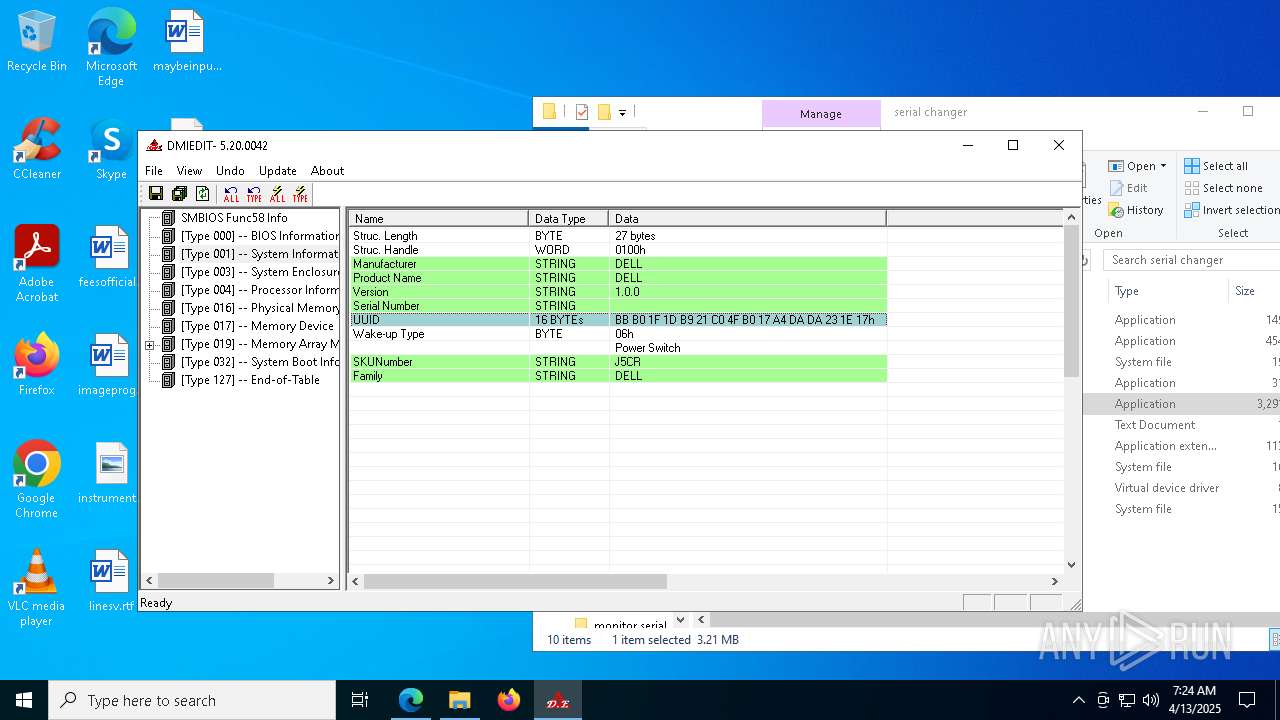Click the Undo TYPE toolbar icon

[x=254, y=194]
